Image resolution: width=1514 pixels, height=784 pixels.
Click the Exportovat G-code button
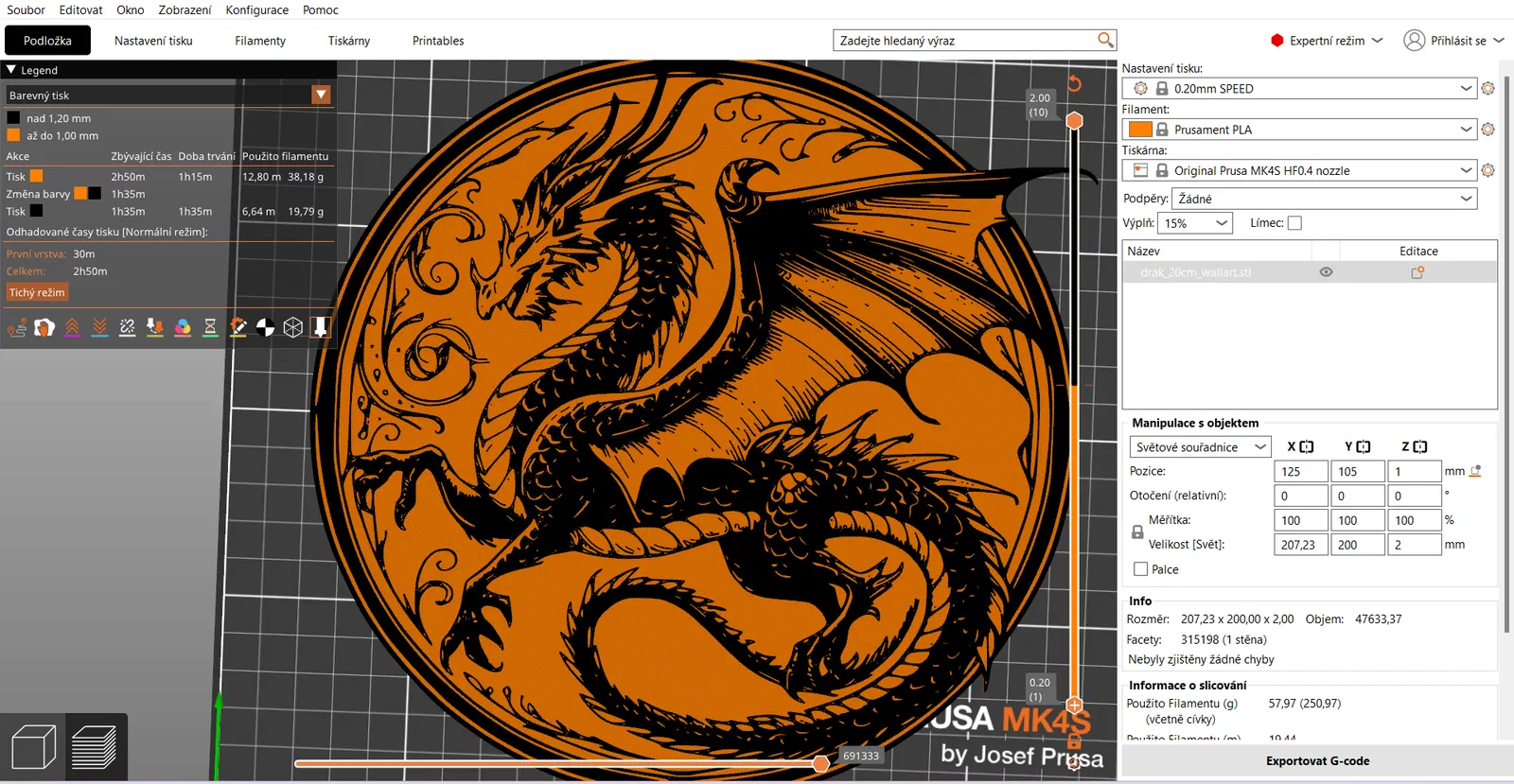click(x=1317, y=761)
